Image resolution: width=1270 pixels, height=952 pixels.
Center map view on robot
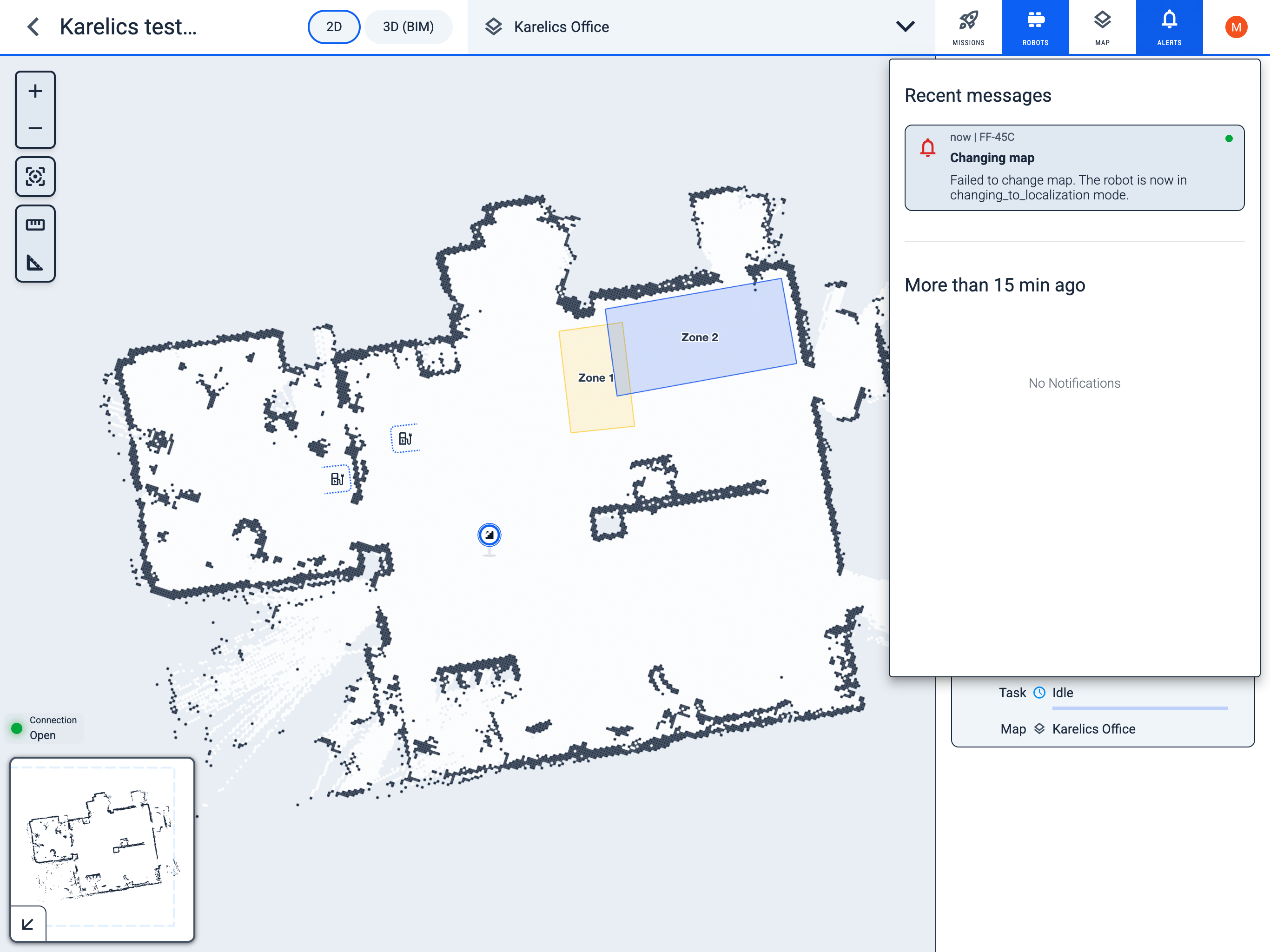click(x=35, y=177)
